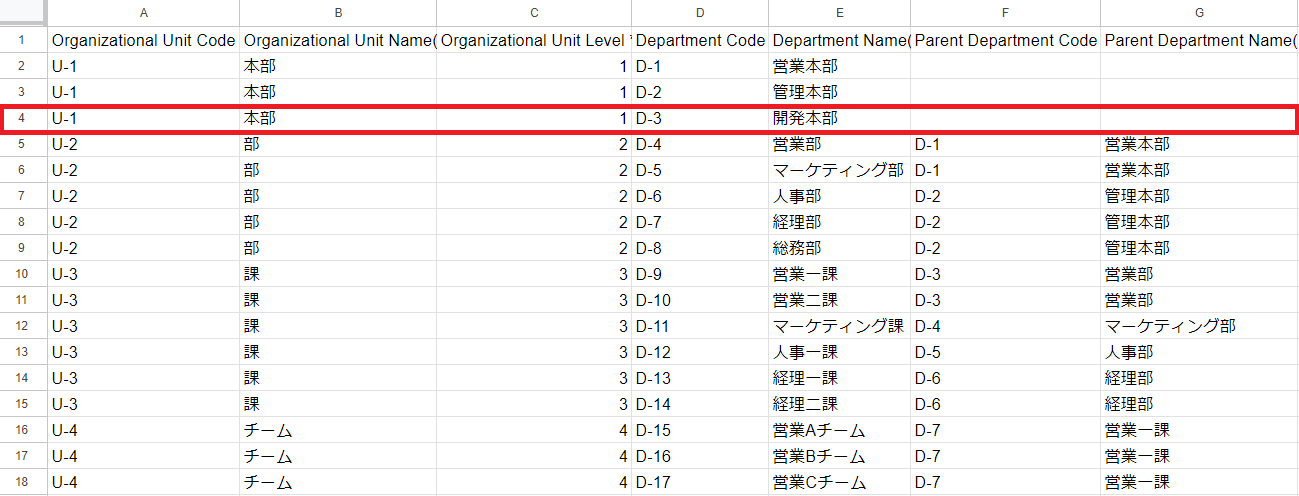This screenshot has height=496, width=1299.
Task: Click the マーケティング課 cell
Action: [839, 326]
